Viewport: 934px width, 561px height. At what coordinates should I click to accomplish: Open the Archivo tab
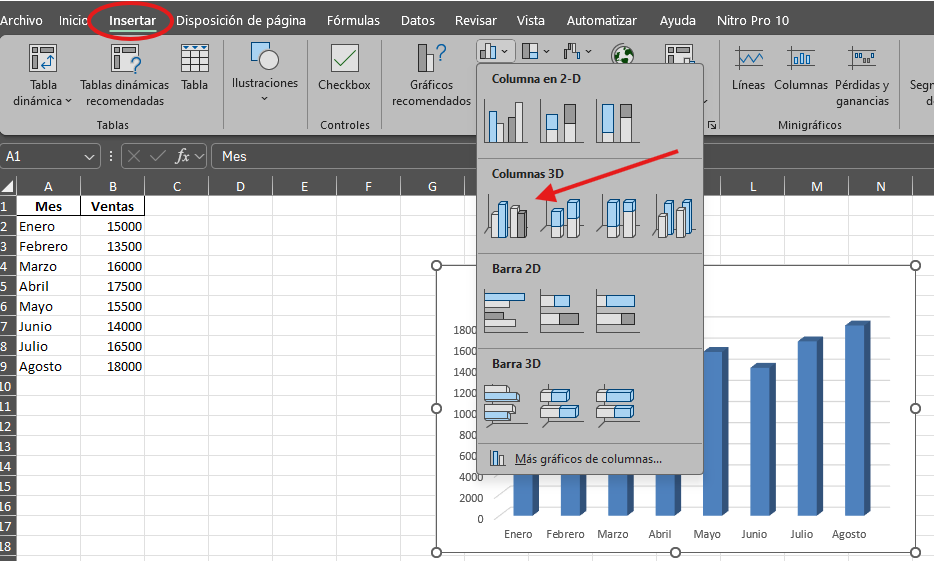[21, 20]
